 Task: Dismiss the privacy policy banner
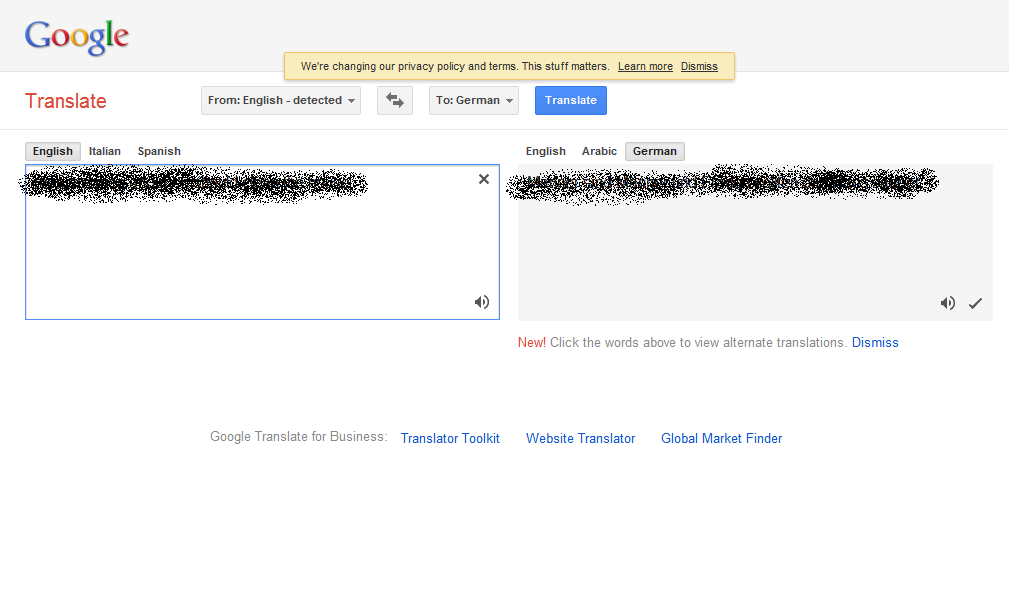699,66
